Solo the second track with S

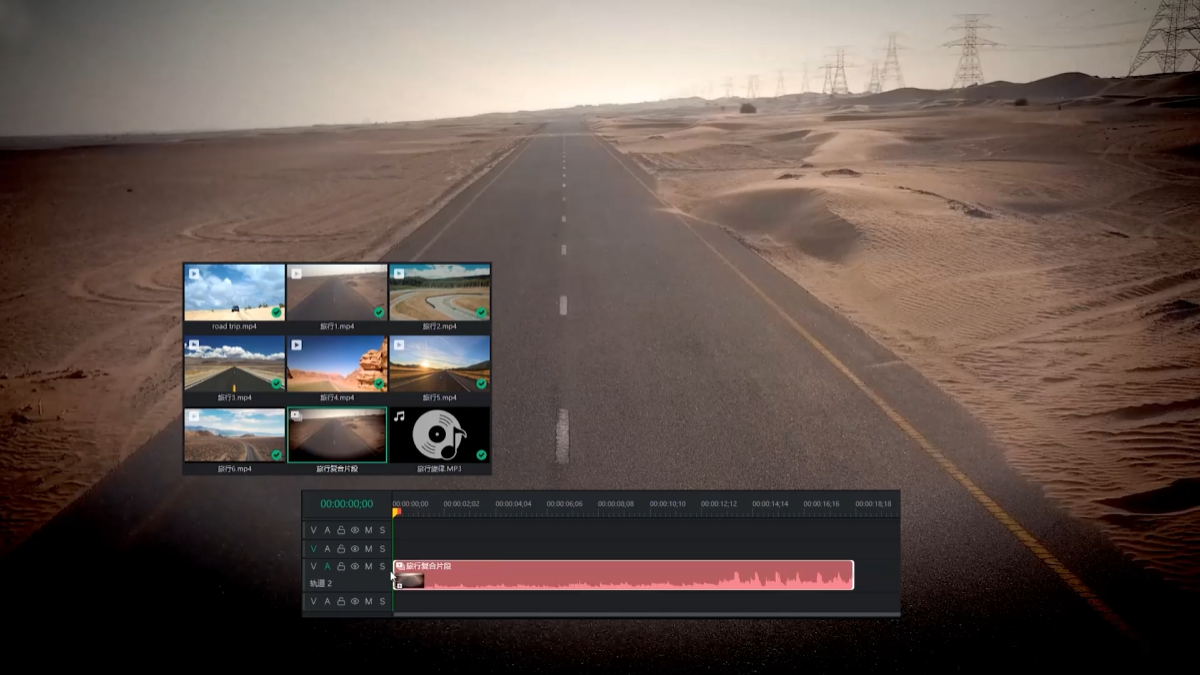tap(382, 549)
